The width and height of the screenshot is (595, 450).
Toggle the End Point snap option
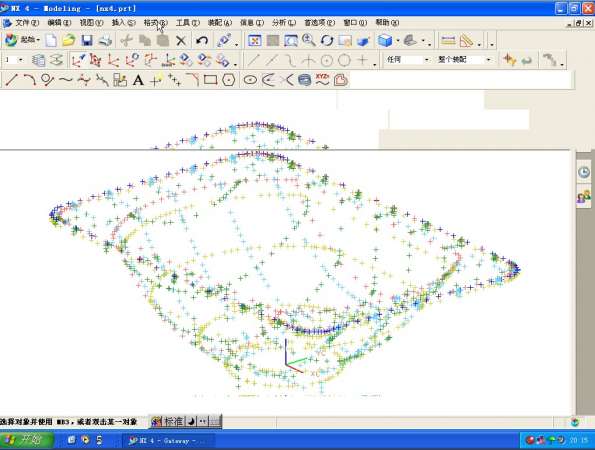[x=253, y=60]
